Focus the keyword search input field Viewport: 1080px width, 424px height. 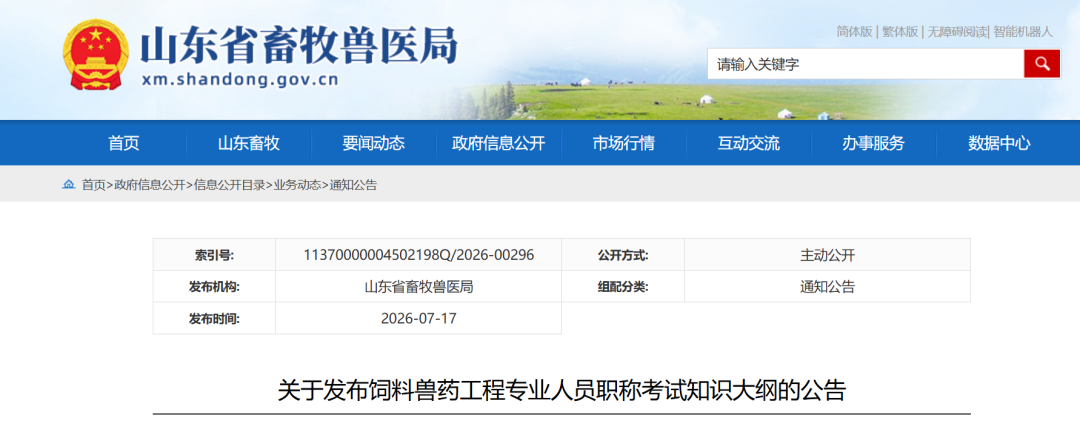click(x=865, y=64)
